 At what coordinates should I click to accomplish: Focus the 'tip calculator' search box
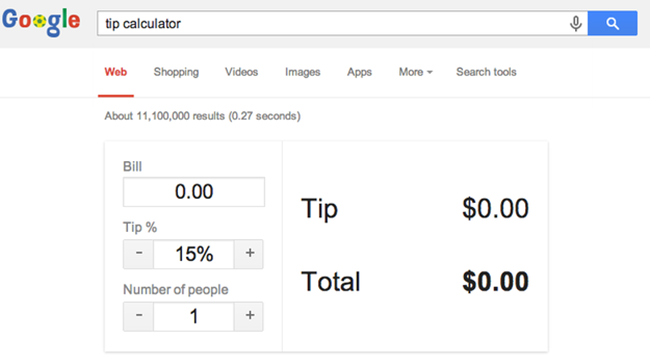(332, 23)
